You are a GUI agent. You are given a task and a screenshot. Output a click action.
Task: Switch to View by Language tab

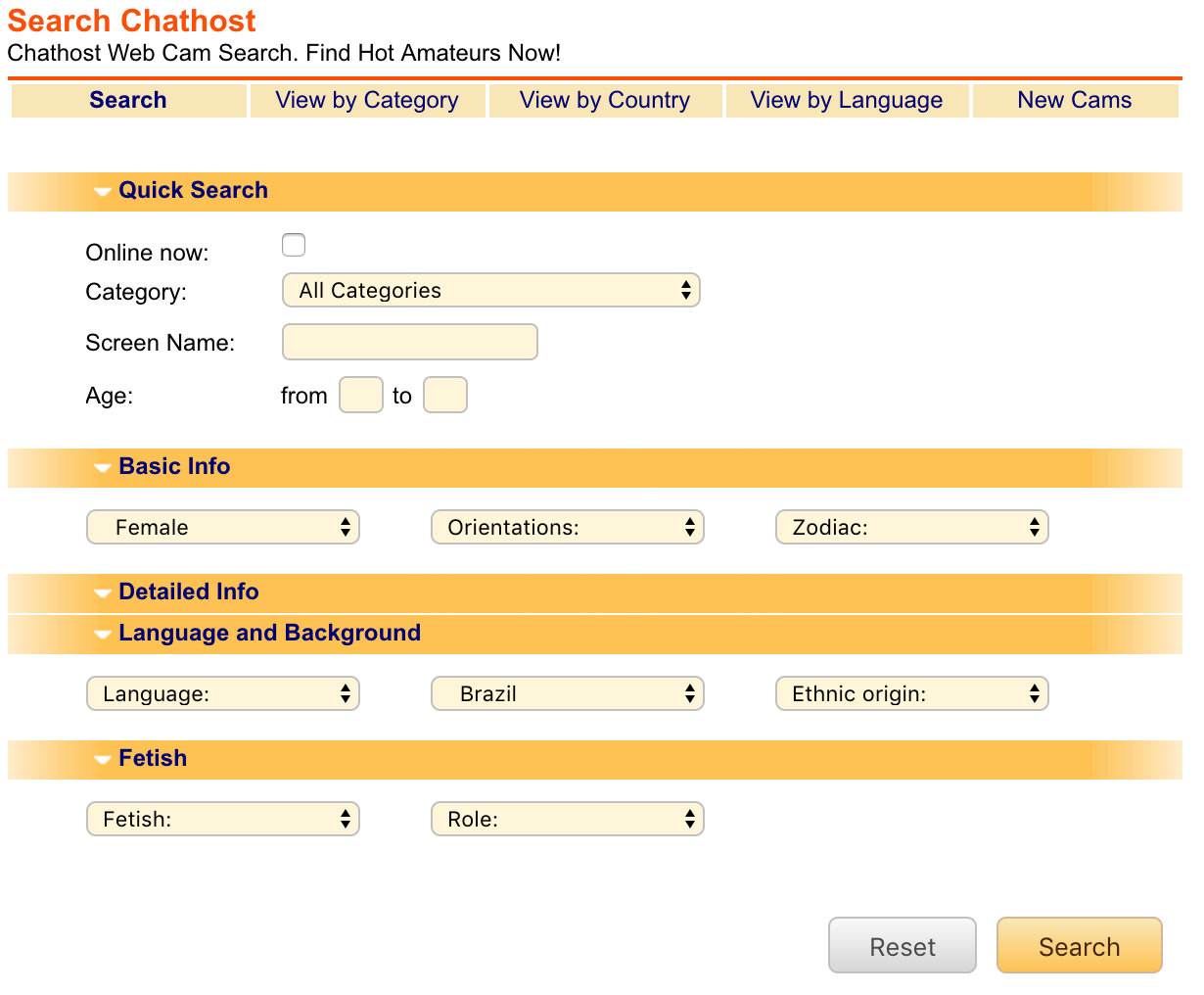click(x=847, y=100)
